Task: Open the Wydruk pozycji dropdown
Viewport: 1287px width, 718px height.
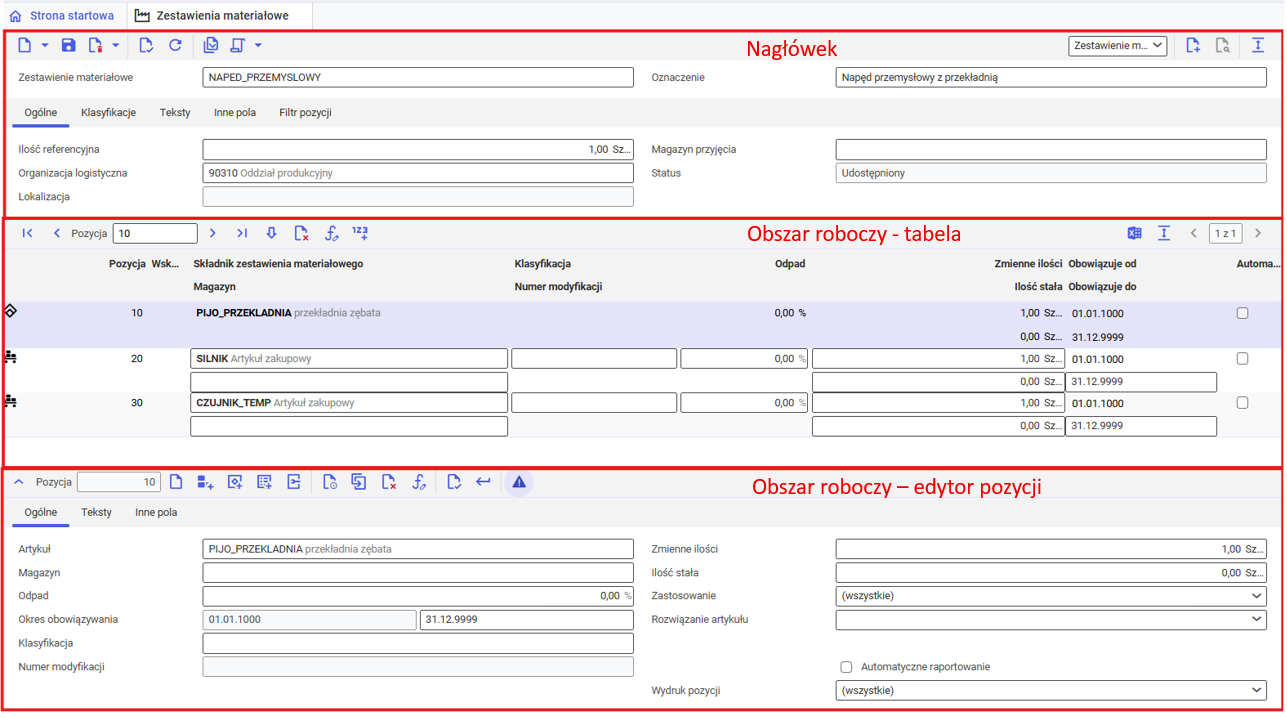Action: pyautogui.click(x=1050, y=690)
